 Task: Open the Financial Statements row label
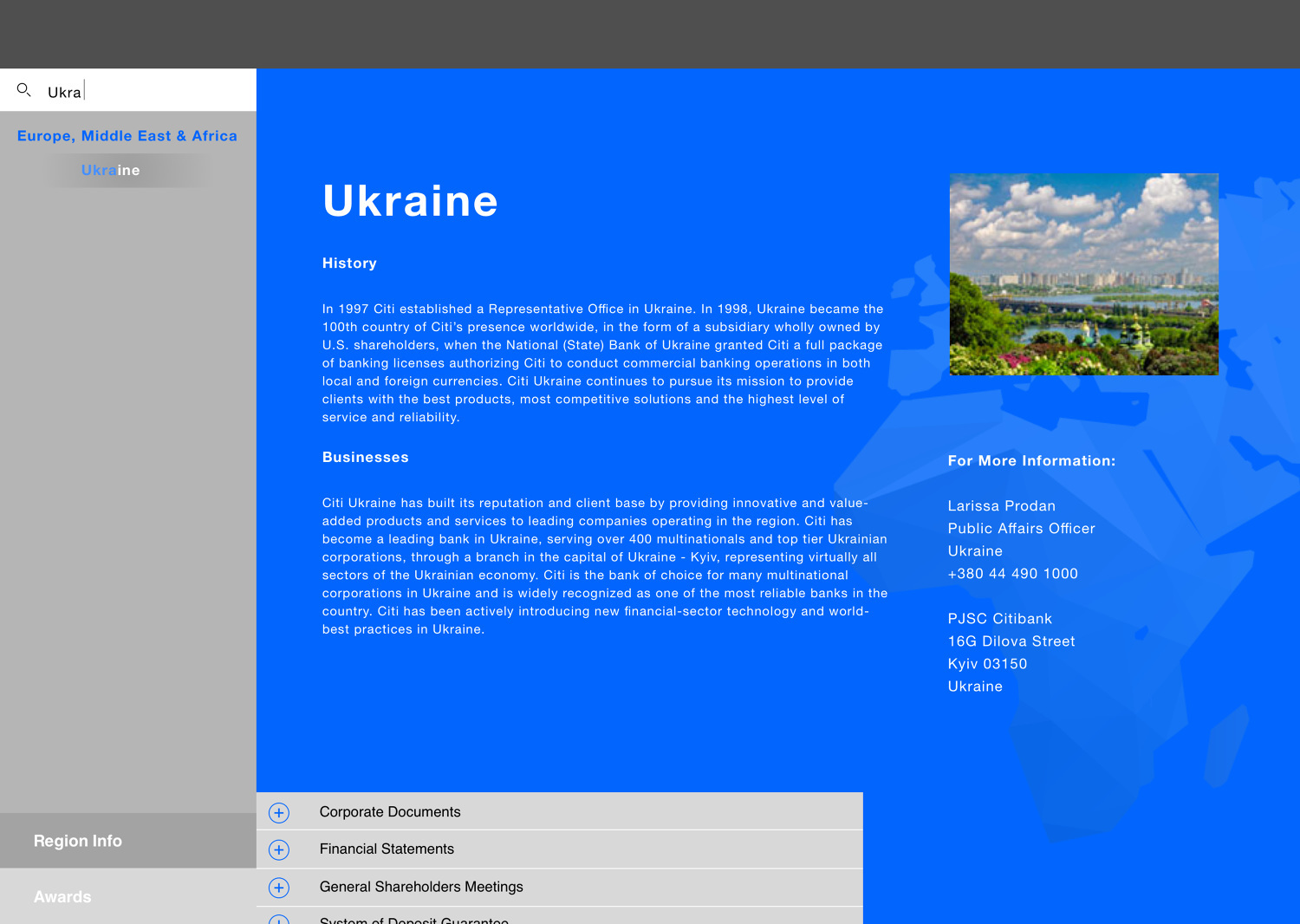click(387, 849)
